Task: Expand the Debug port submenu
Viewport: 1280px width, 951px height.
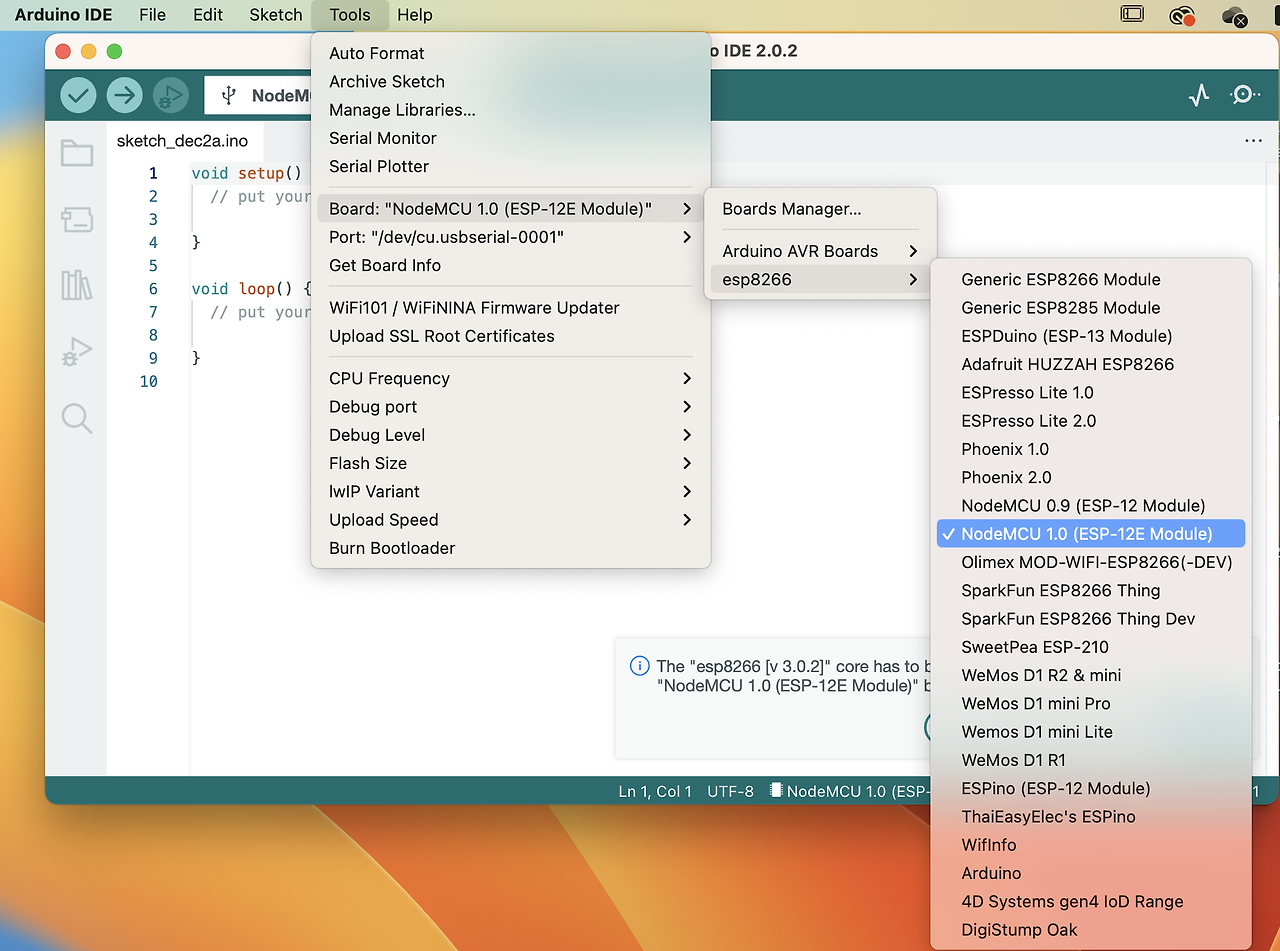Action: (x=510, y=407)
